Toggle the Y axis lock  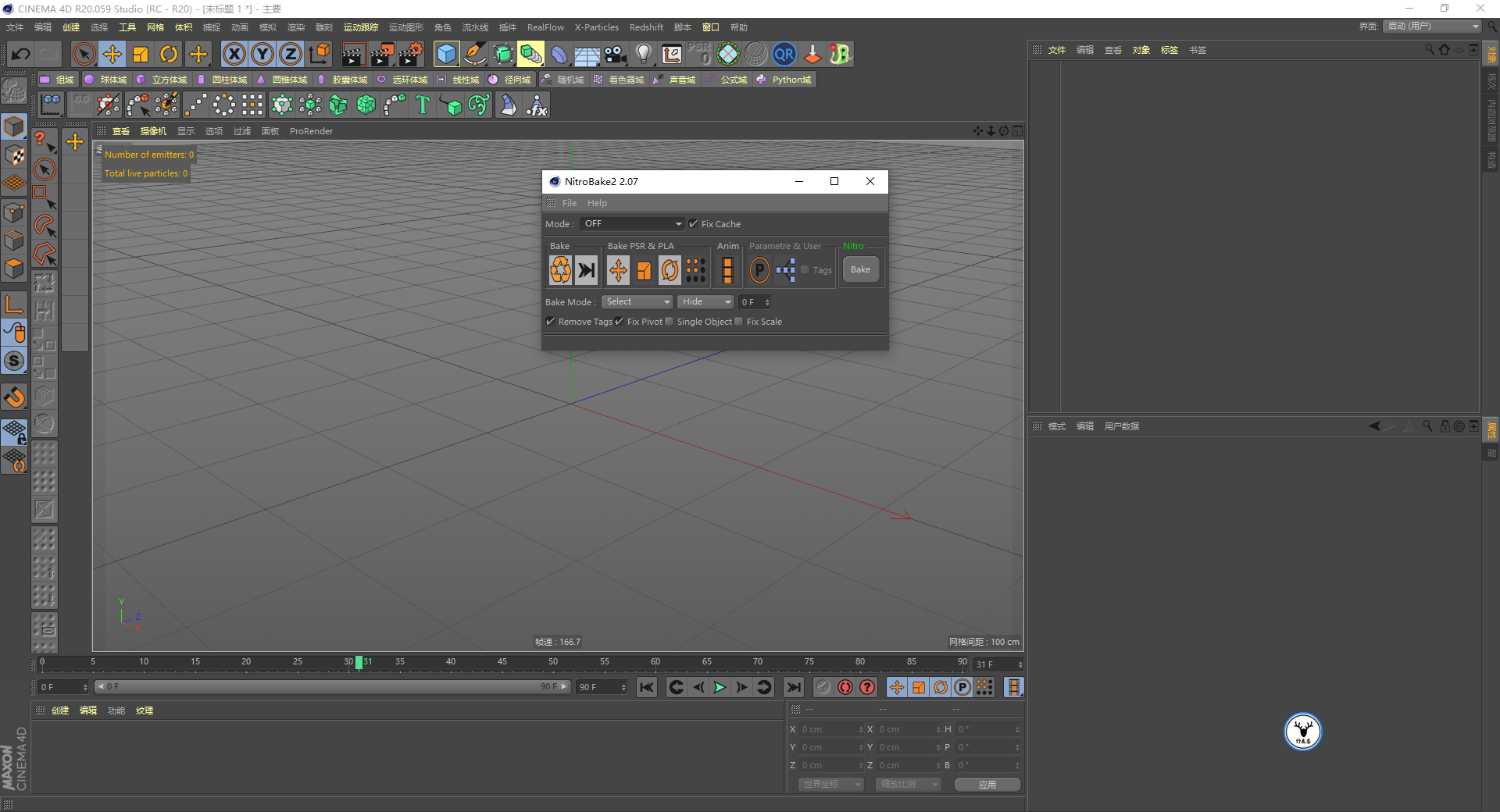(262, 54)
